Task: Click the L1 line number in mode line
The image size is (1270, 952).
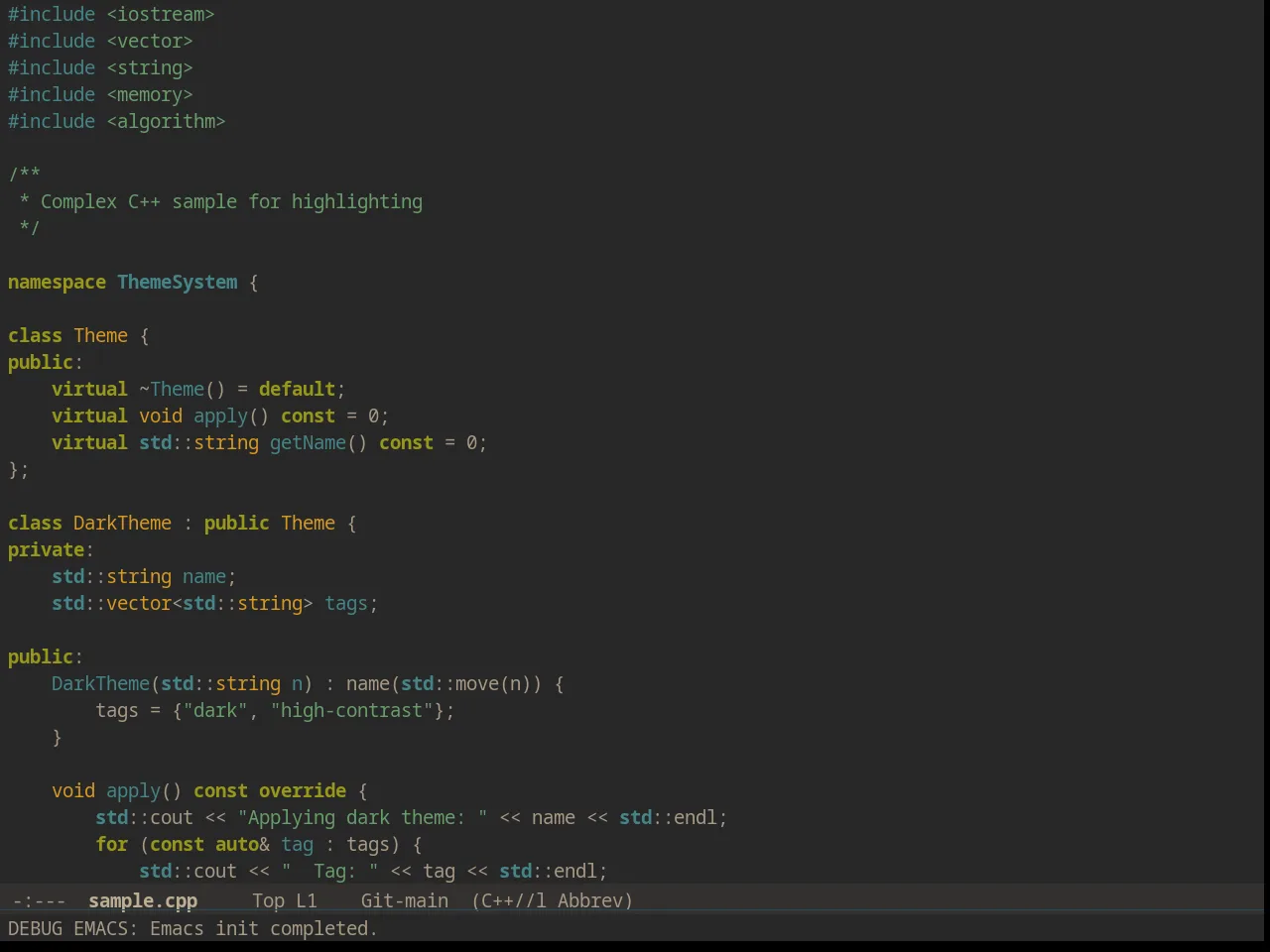Action: [x=307, y=900]
